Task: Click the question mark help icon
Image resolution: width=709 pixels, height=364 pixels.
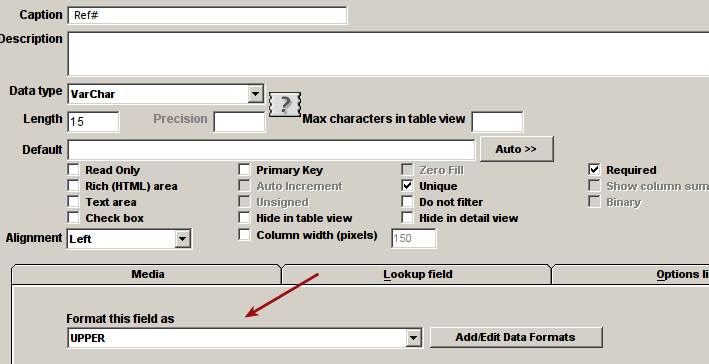Action: pos(285,104)
